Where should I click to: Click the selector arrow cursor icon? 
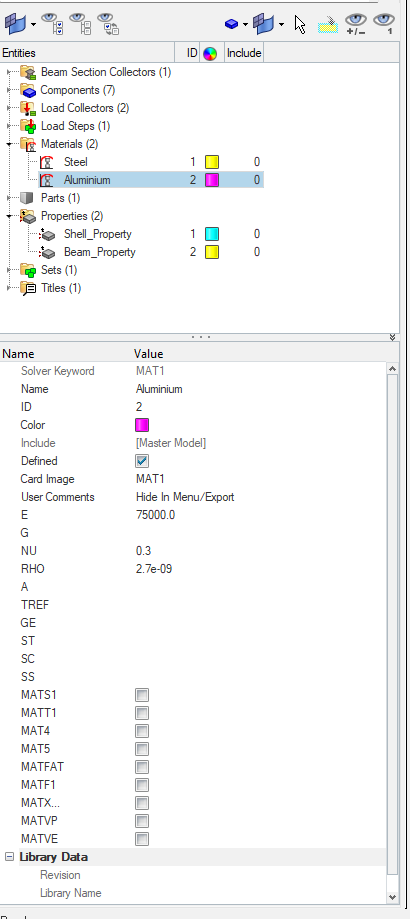(x=300, y=25)
